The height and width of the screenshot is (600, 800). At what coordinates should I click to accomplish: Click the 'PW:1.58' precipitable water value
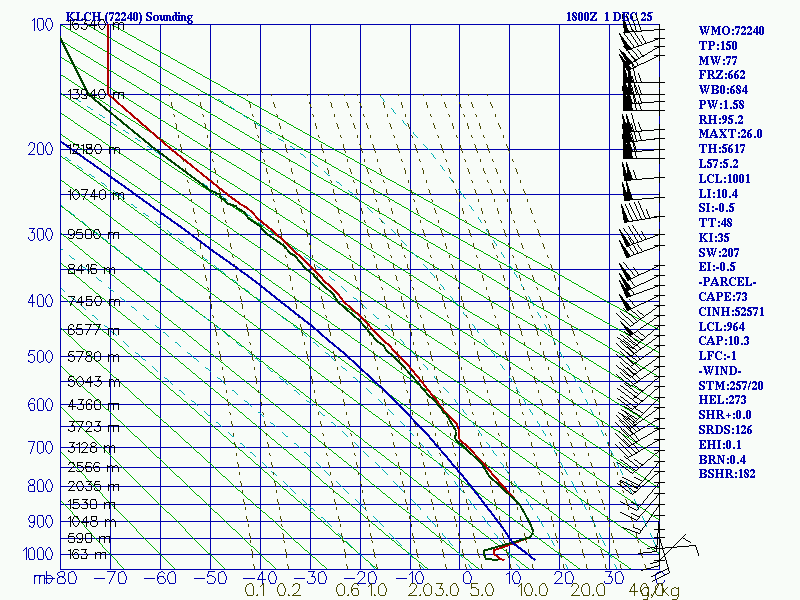coord(721,105)
